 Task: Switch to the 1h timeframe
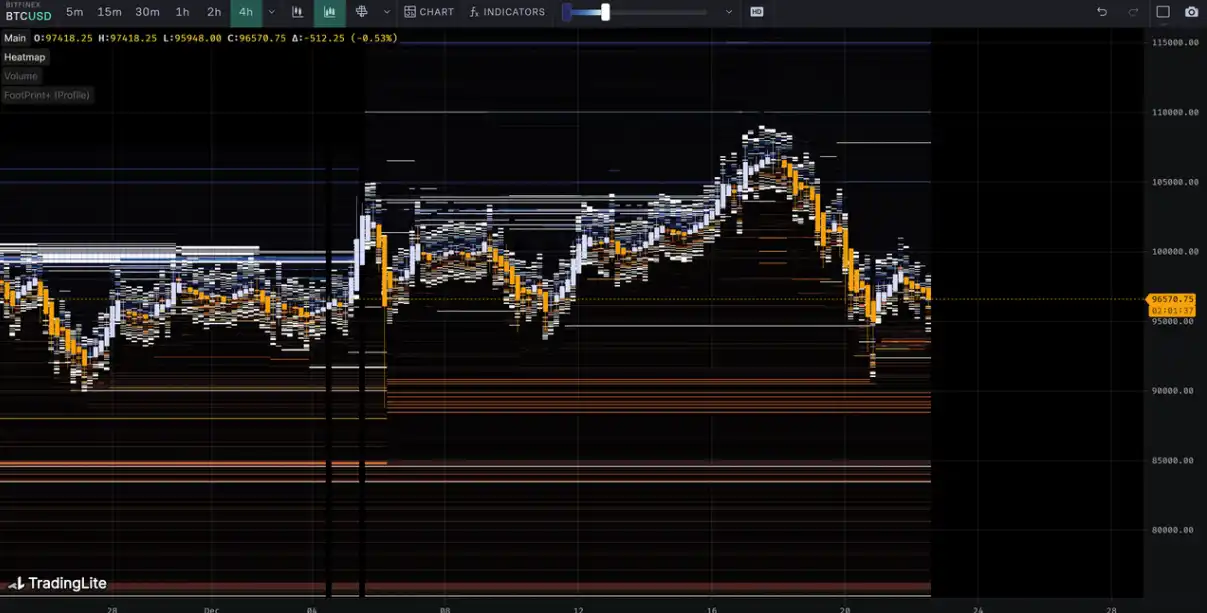(x=182, y=12)
